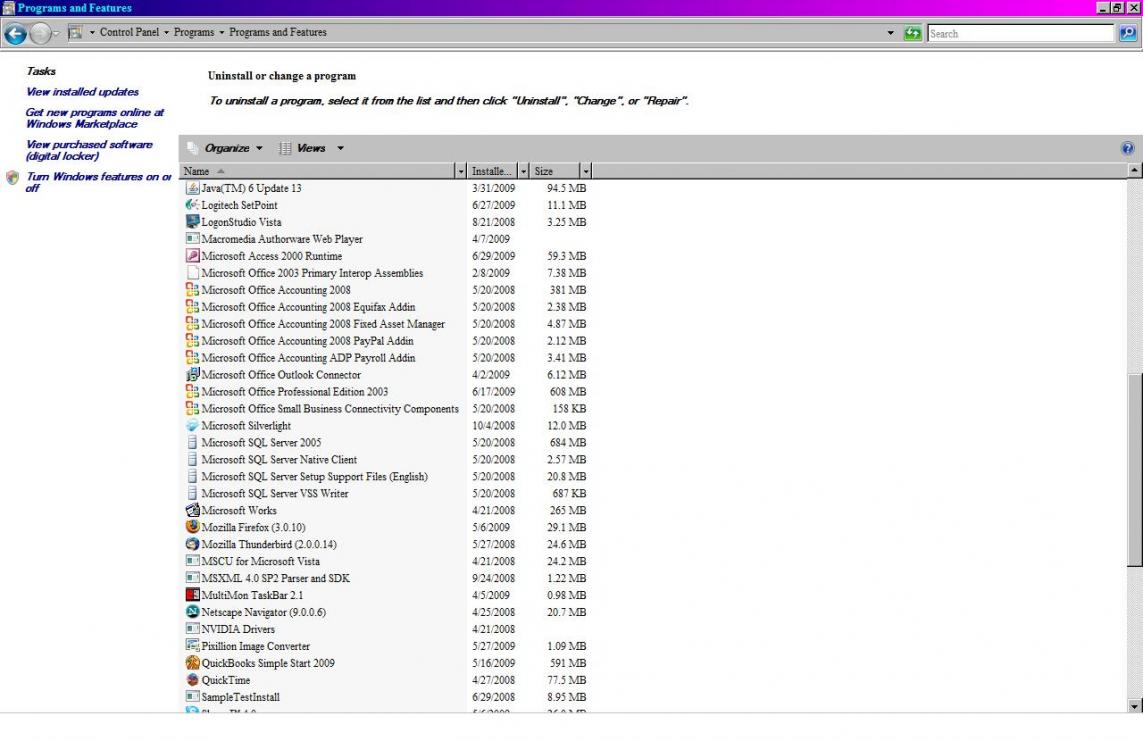Click the Microsoft Access 2000 Runtime icon
Image resolution: width=1143 pixels, height=741 pixels.
[192, 256]
